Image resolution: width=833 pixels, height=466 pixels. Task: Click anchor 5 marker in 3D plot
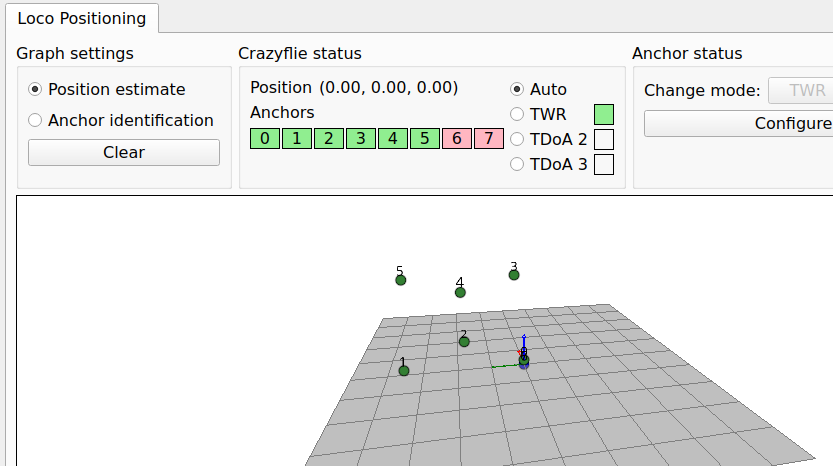pos(401,280)
